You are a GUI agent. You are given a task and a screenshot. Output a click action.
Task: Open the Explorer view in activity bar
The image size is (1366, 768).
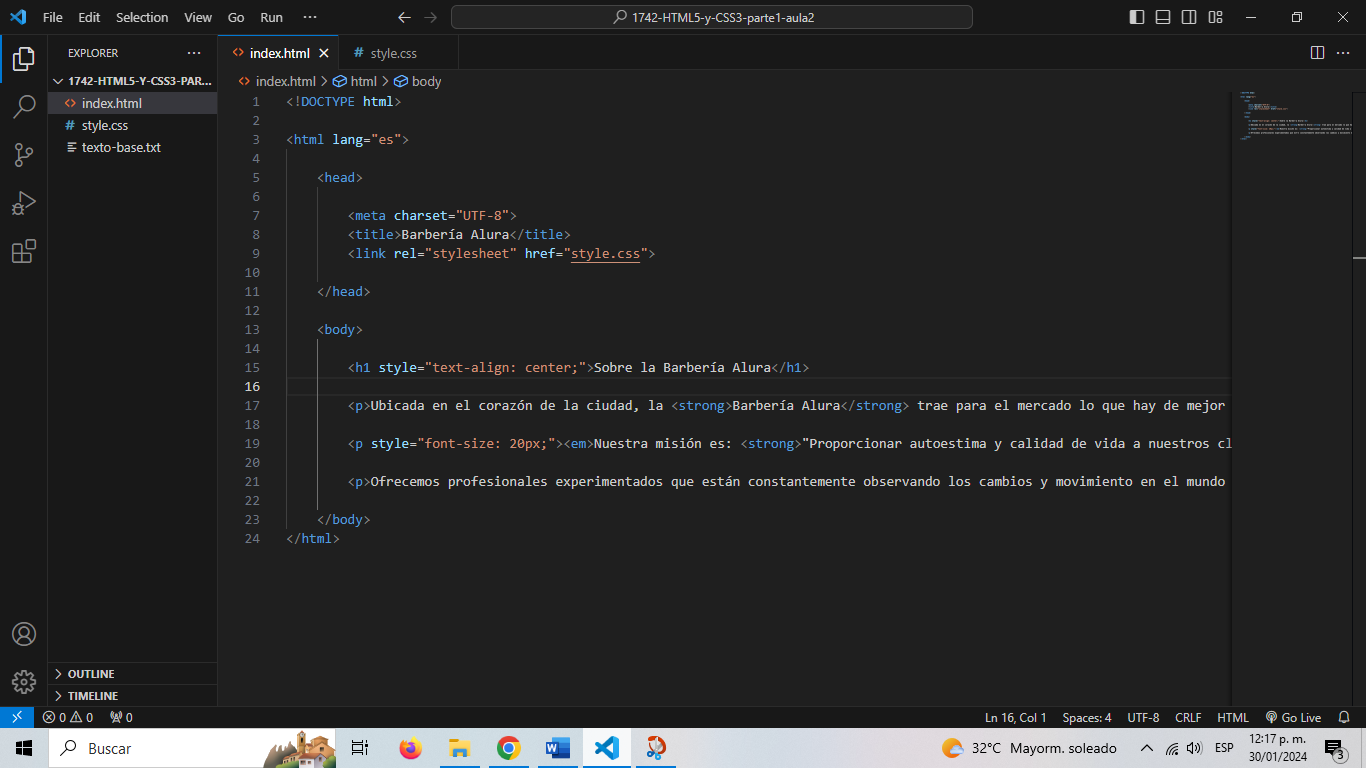click(x=24, y=59)
